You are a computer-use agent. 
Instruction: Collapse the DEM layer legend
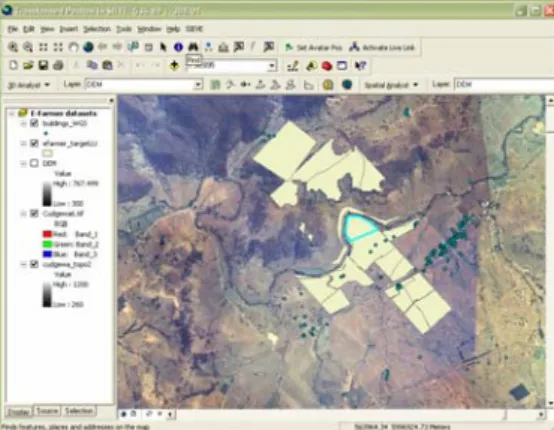point(23,163)
